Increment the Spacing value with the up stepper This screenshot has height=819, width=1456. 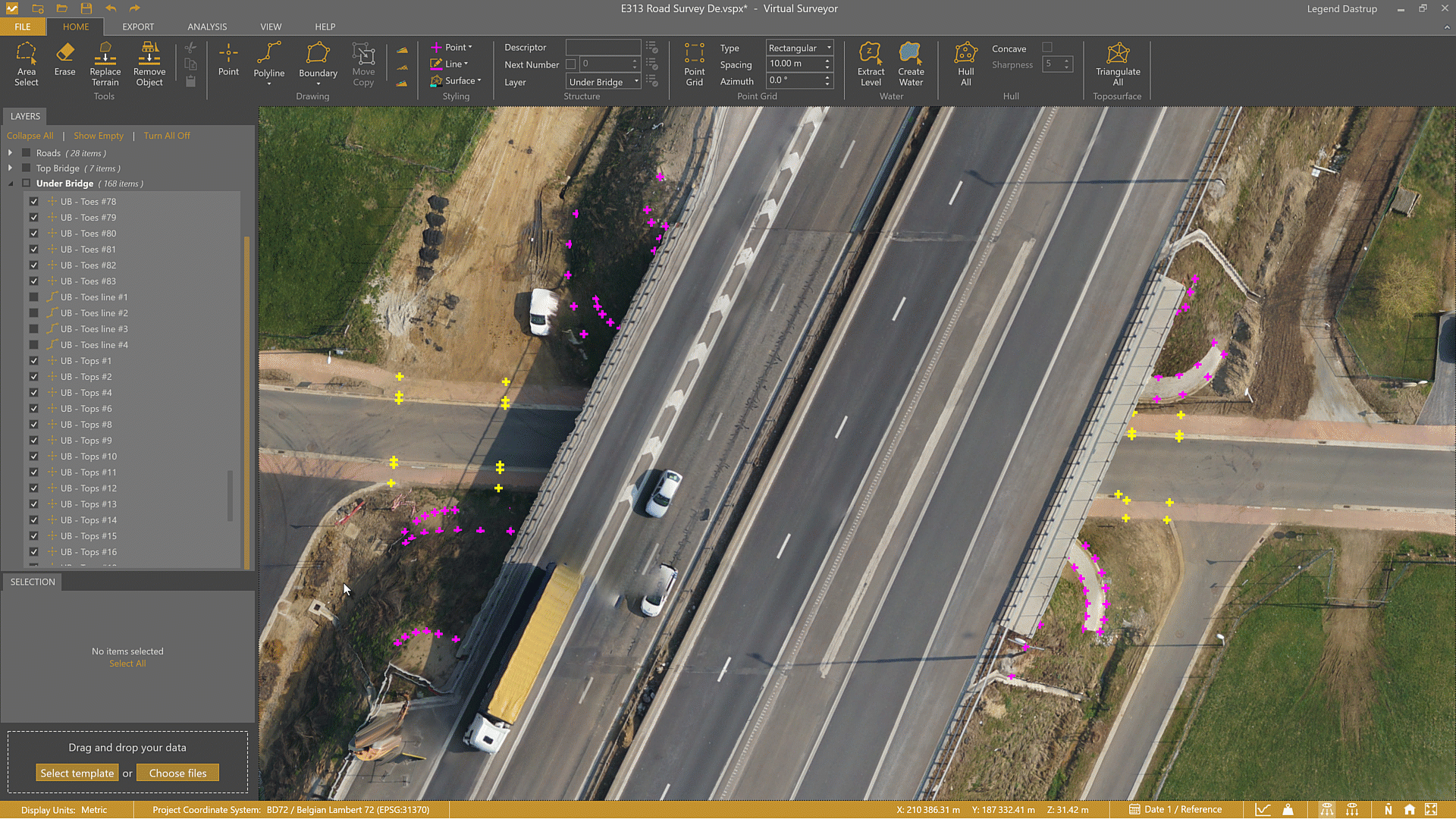825,60
